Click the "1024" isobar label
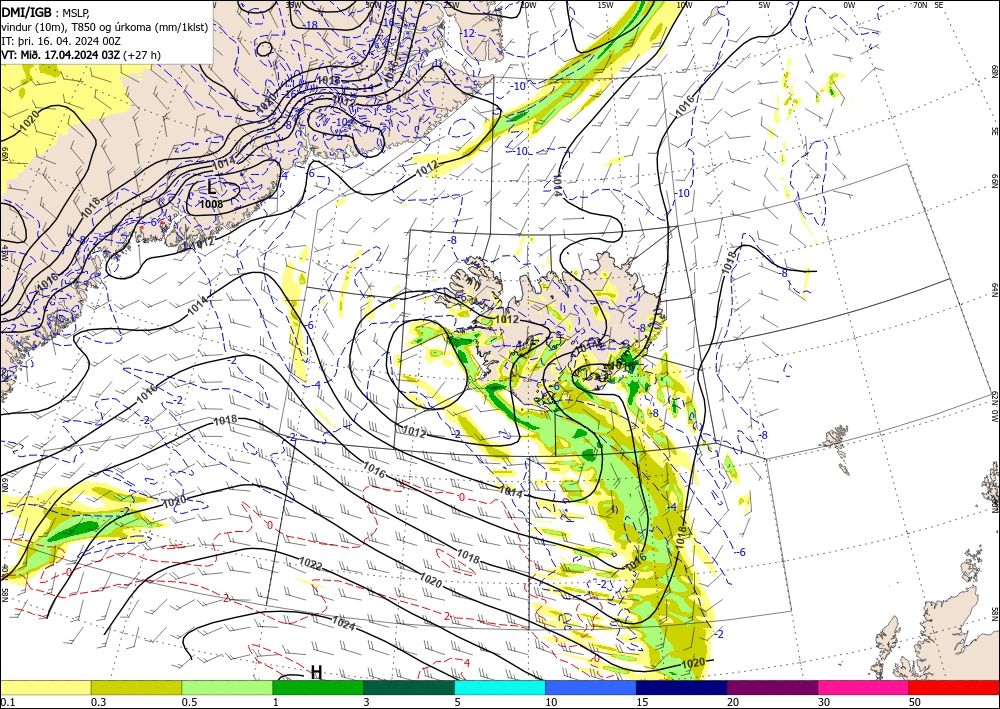 [344, 624]
